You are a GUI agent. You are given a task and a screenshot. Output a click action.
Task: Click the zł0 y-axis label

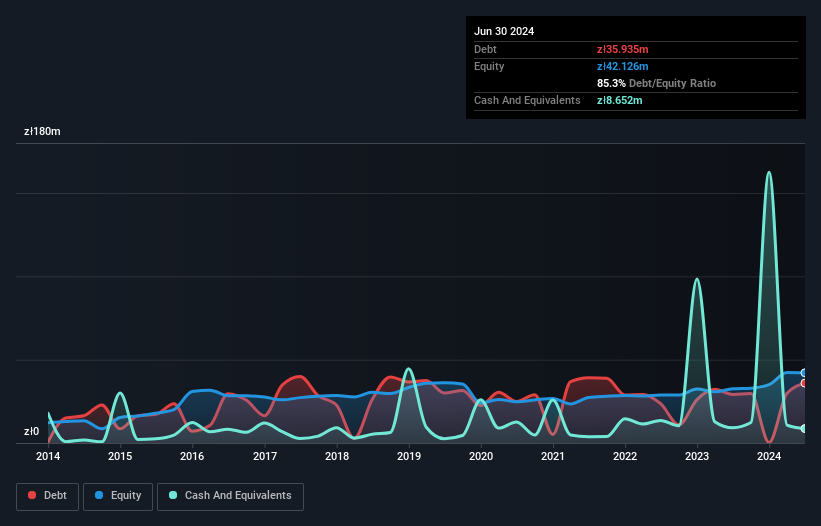(31, 431)
